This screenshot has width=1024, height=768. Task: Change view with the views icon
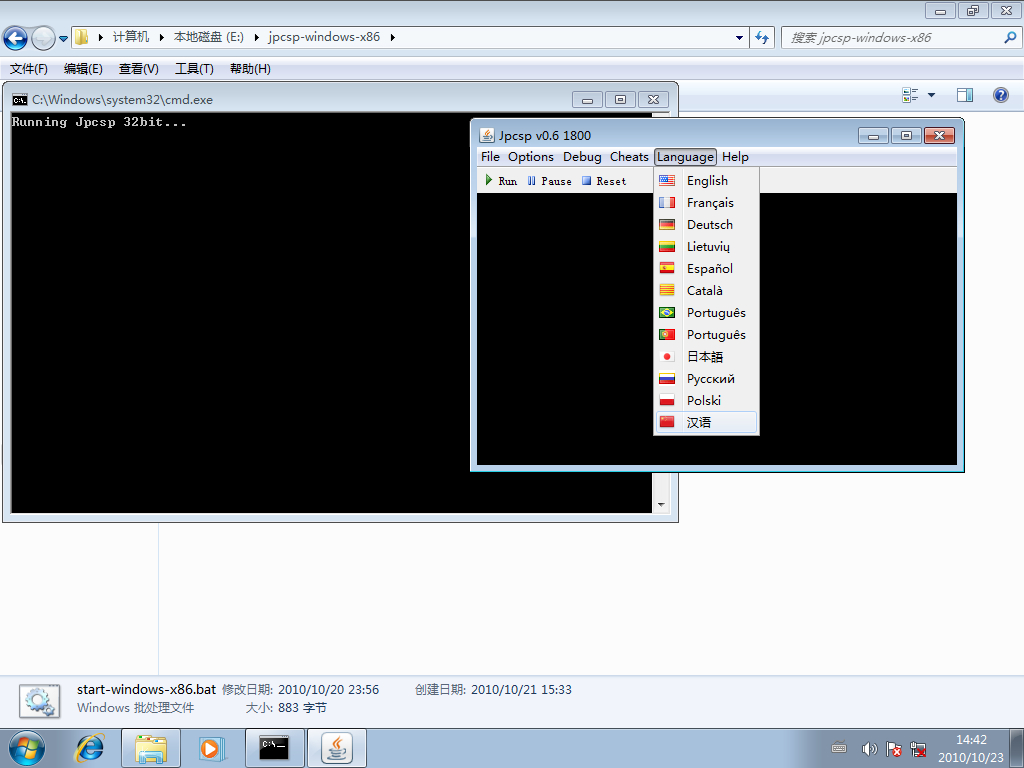(910, 95)
